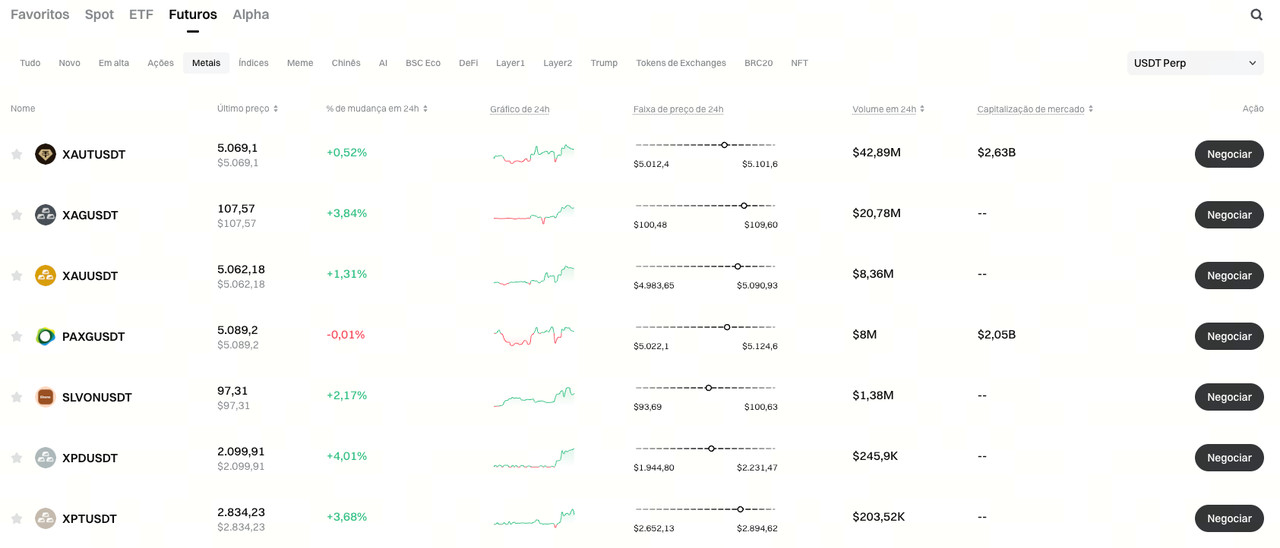The image size is (1280, 548).
Task: Click the XAUTUSDT gold coin icon
Action: point(45,154)
